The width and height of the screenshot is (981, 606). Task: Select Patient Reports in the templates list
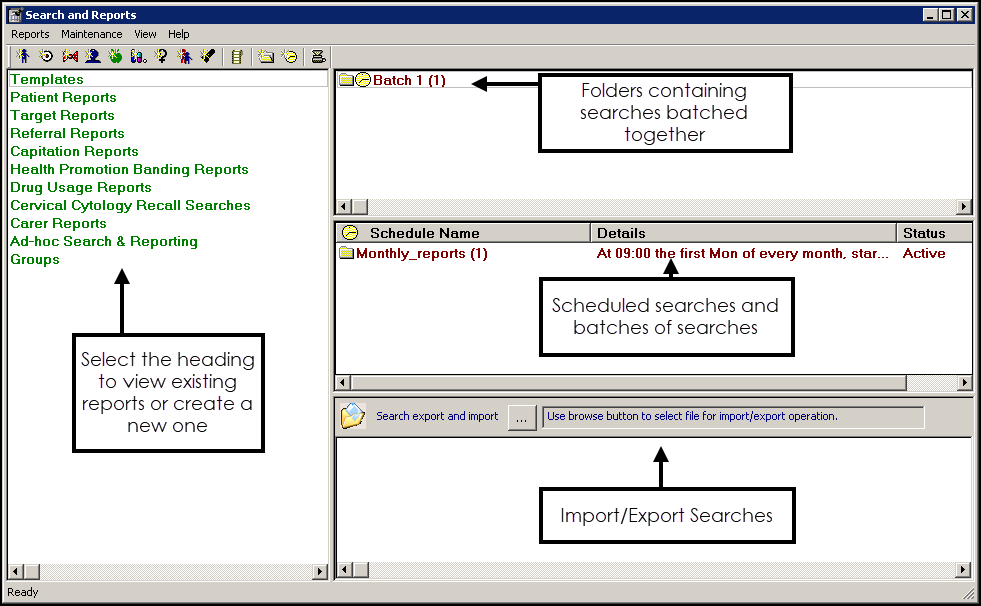(x=63, y=97)
